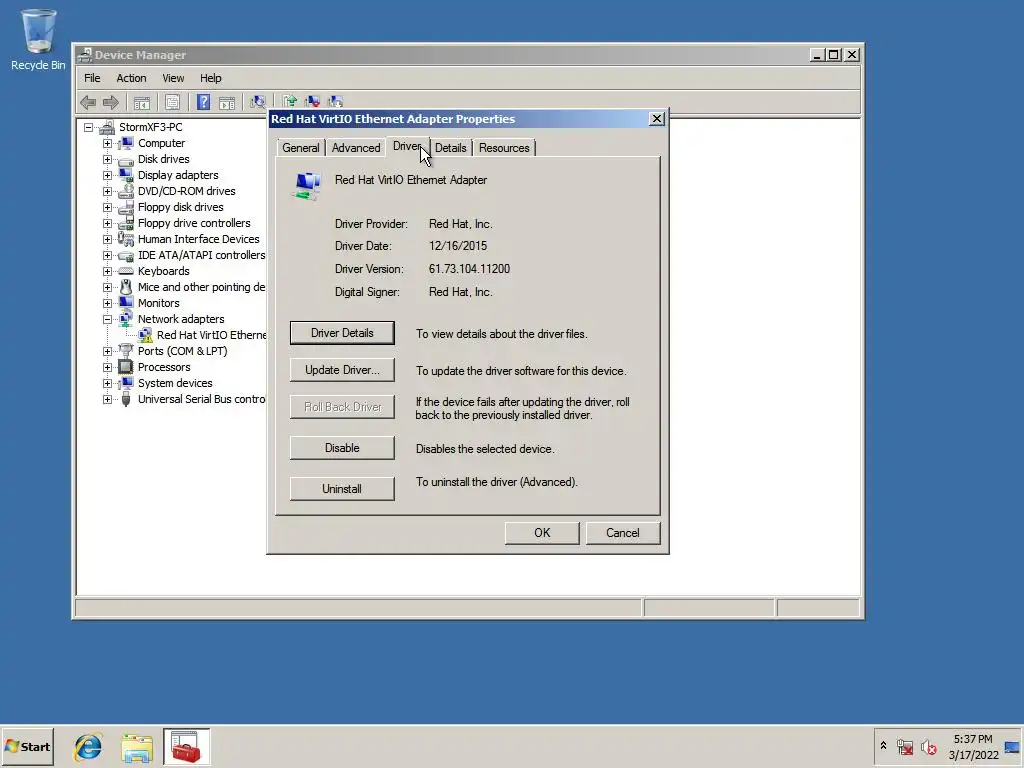Click the Mice and other pointing devices icon

[126, 287]
